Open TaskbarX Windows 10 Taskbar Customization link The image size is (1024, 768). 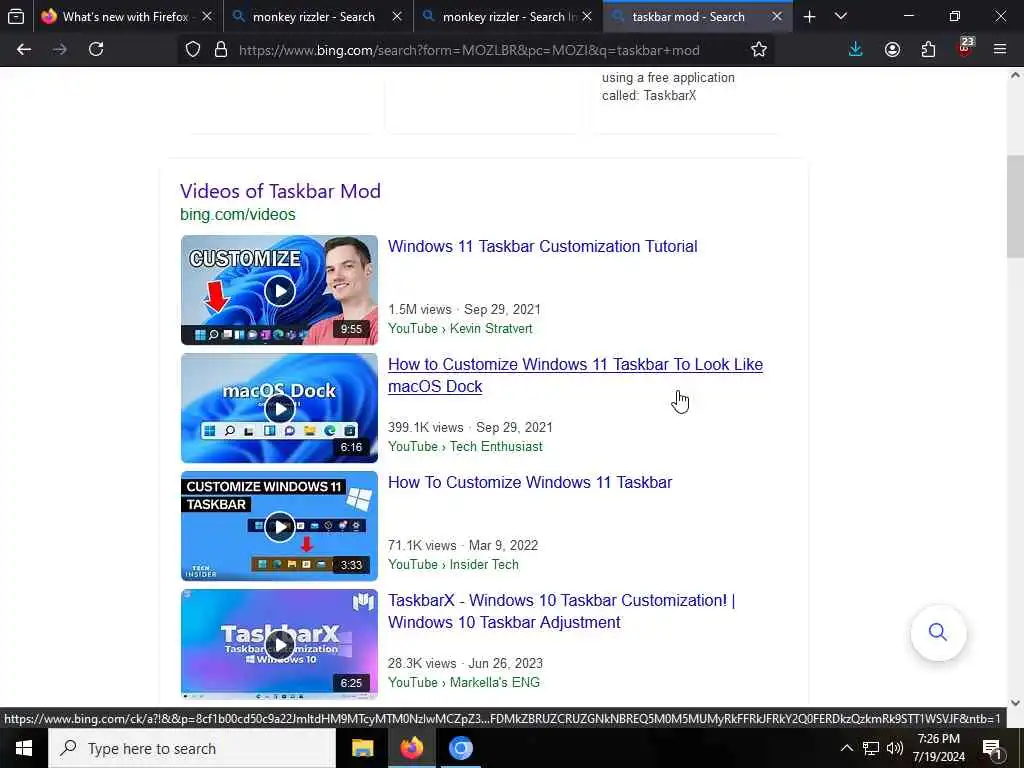click(x=562, y=611)
